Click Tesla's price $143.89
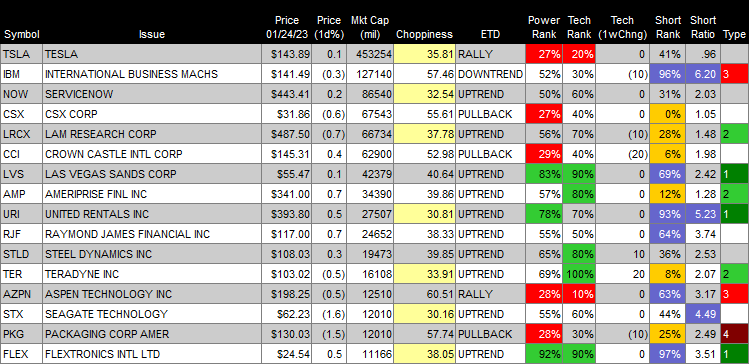The height and width of the screenshot is (364, 749). [290, 54]
